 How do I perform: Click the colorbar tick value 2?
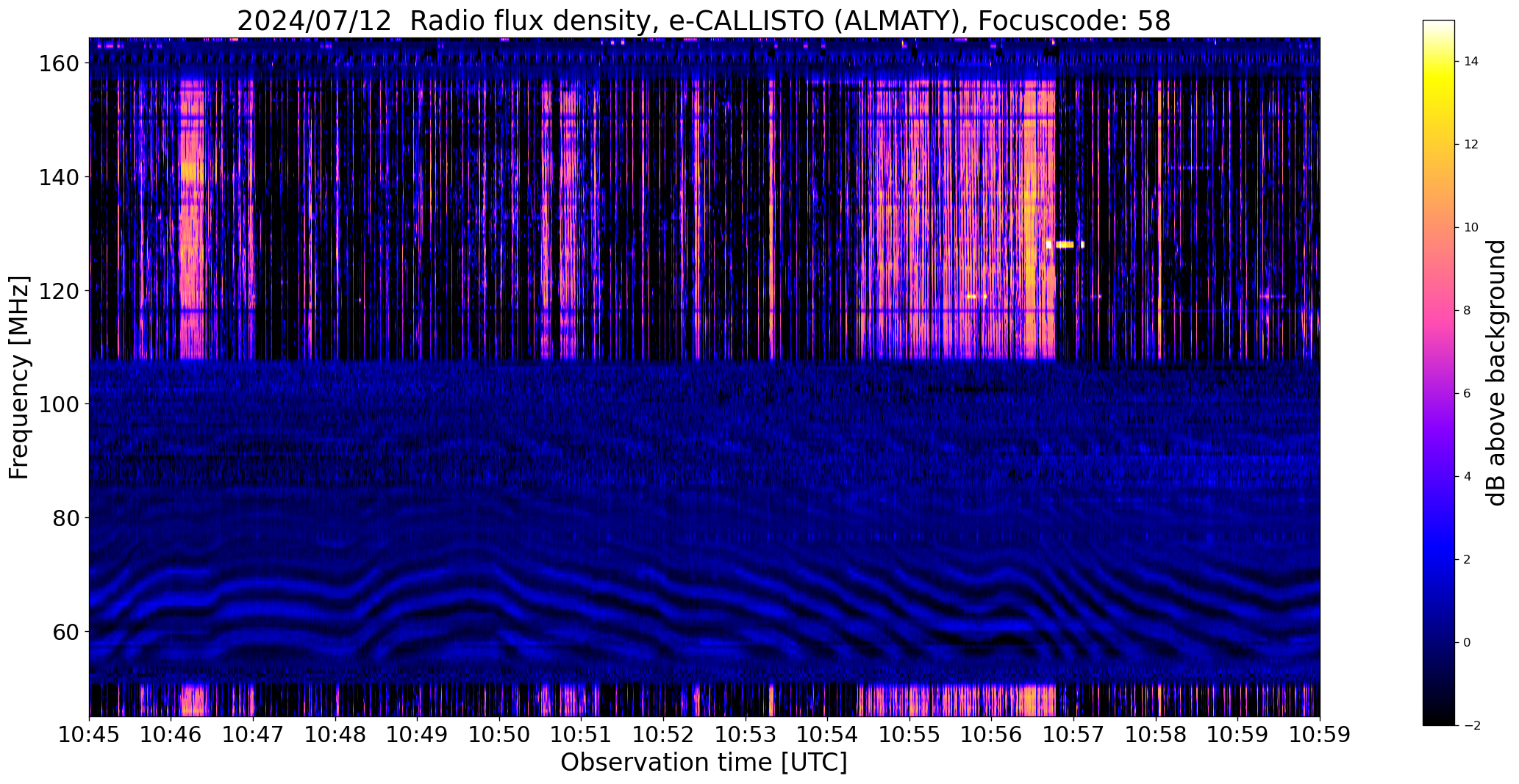[1467, 560]
